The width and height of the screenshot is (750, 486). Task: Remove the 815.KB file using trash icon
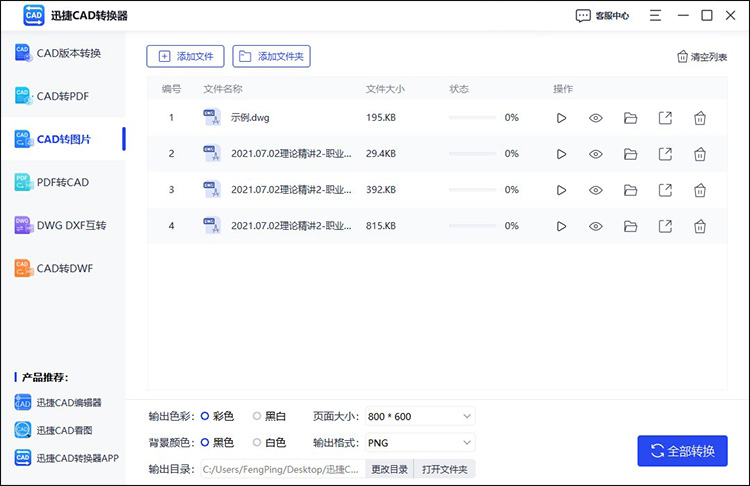[700, 226]
